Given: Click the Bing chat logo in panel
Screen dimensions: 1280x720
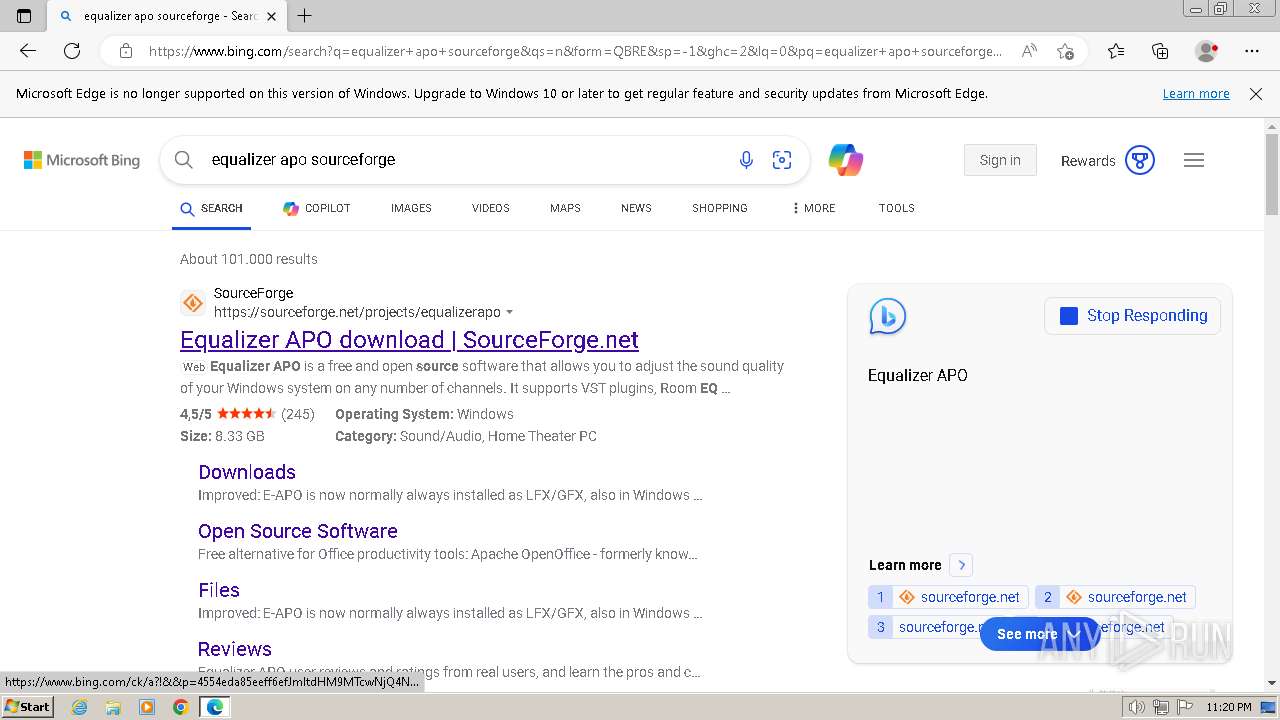Looking at the screenshot, I should point(887,316).
